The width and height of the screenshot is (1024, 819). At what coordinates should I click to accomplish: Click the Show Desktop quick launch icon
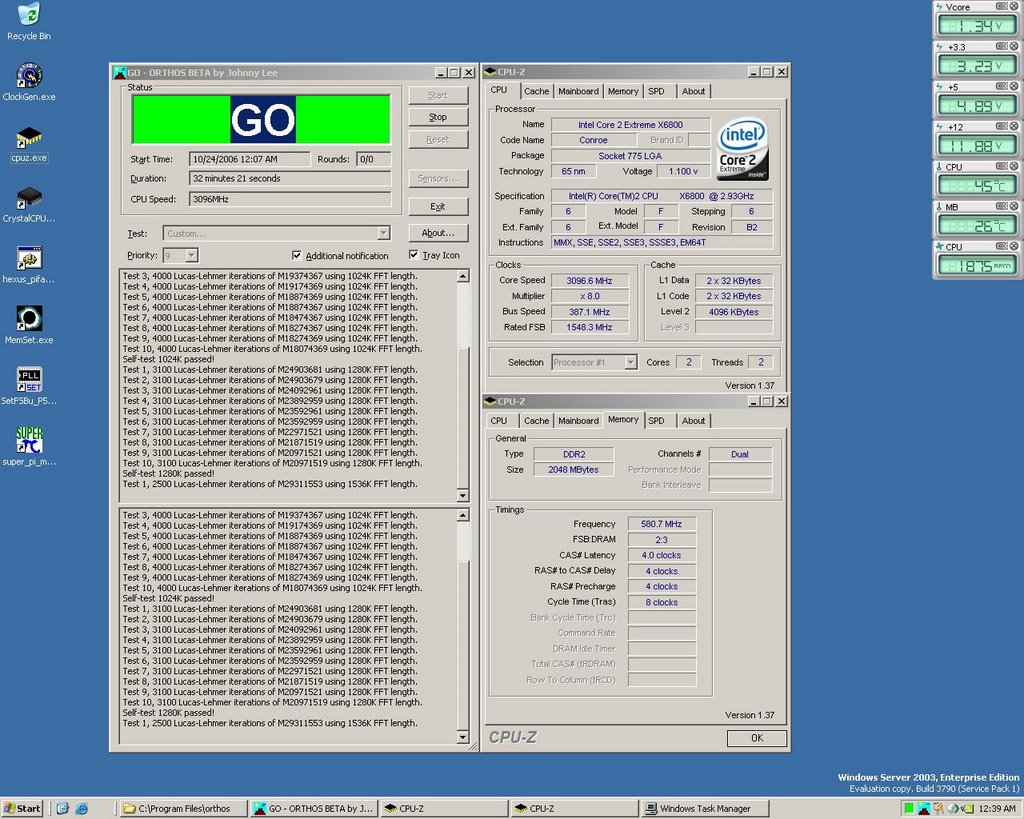pos(63,809)
